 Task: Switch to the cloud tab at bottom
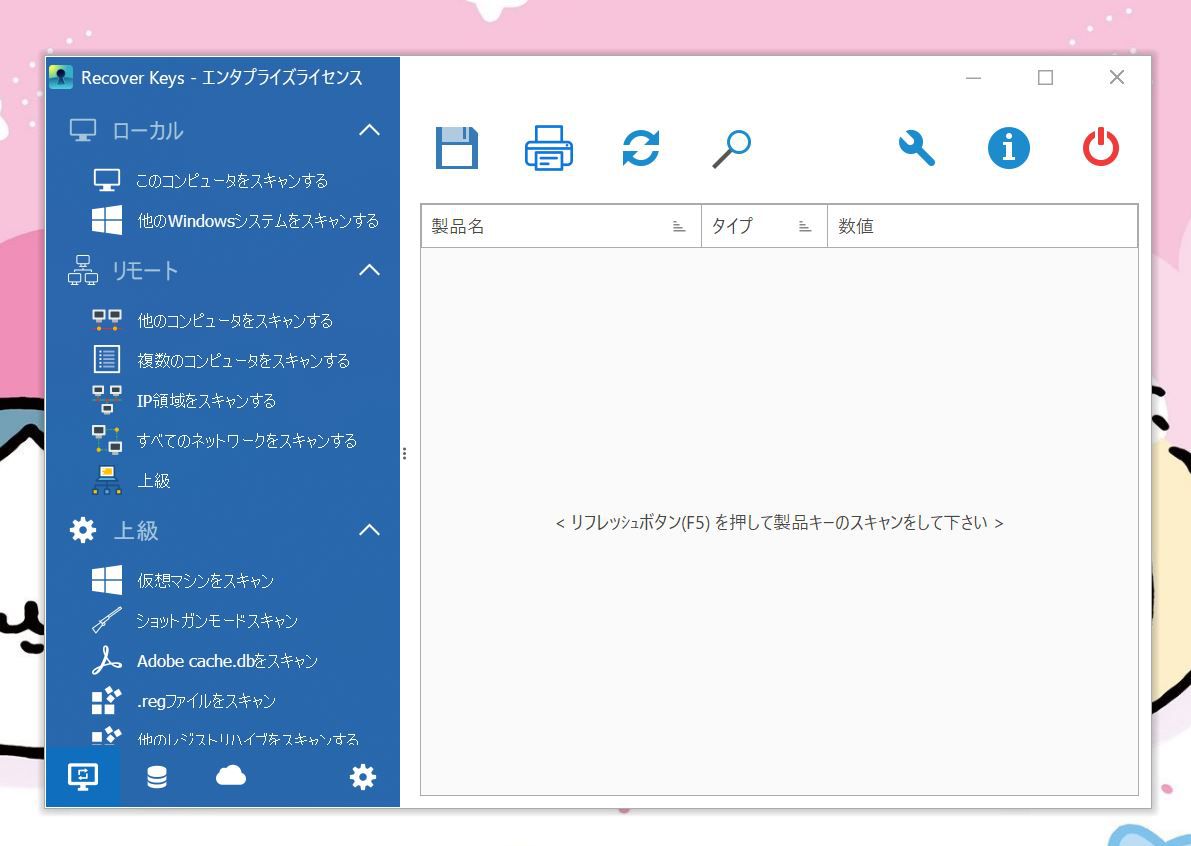(x=231, y=775)
